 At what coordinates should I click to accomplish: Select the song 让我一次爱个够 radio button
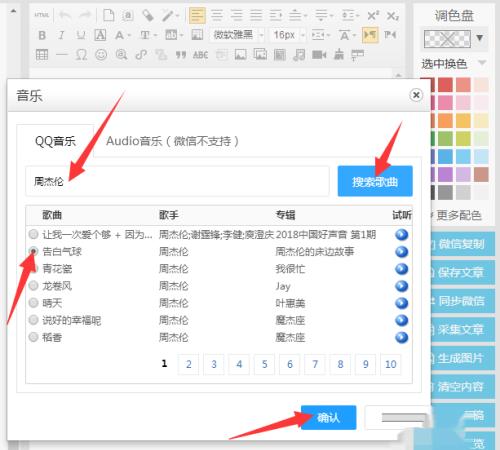coord(33,234)
